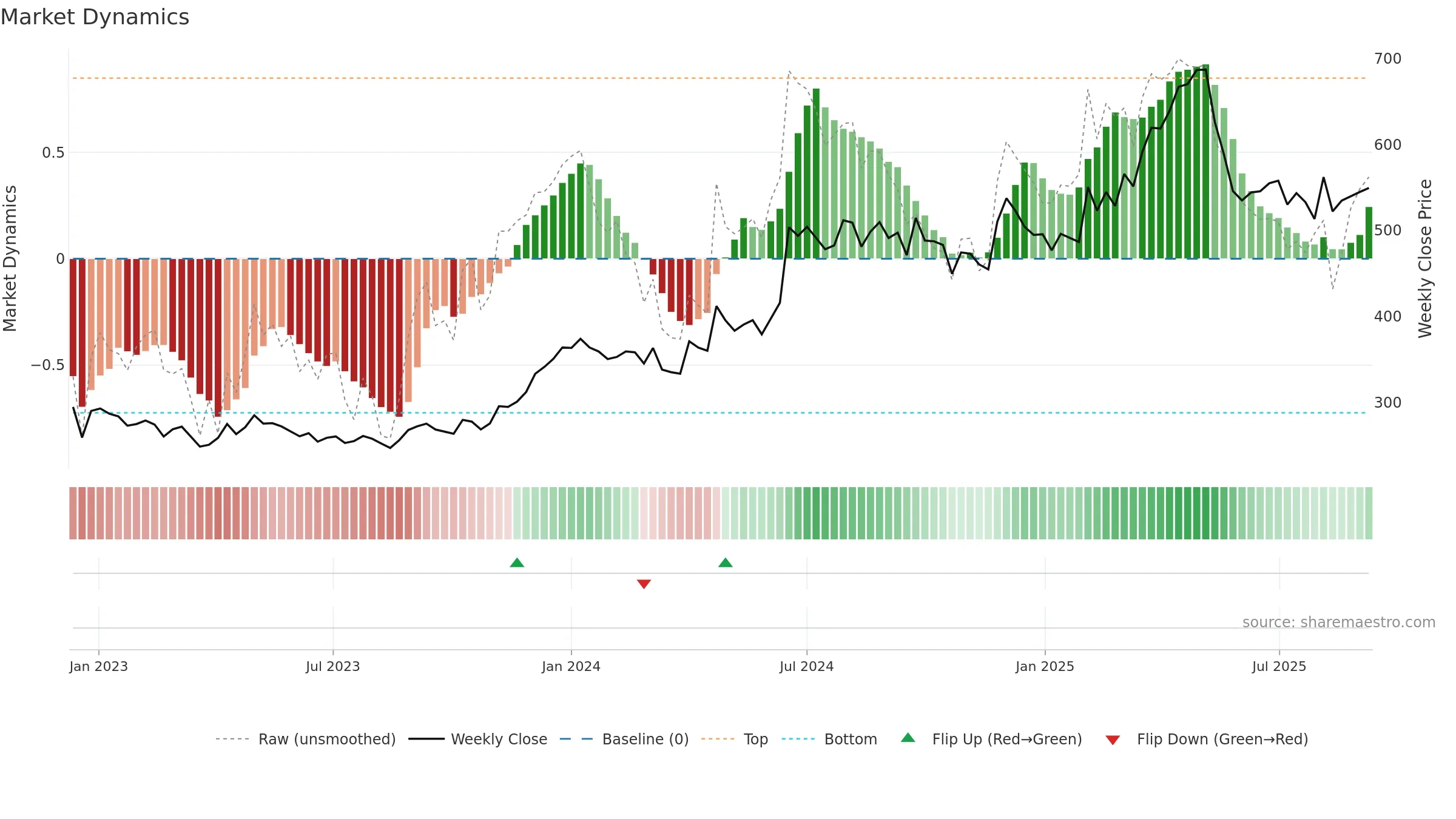Click the Jan 2024 axis label
The image size is (1456, 819).
pyautogui.click(x=571, y=666)
